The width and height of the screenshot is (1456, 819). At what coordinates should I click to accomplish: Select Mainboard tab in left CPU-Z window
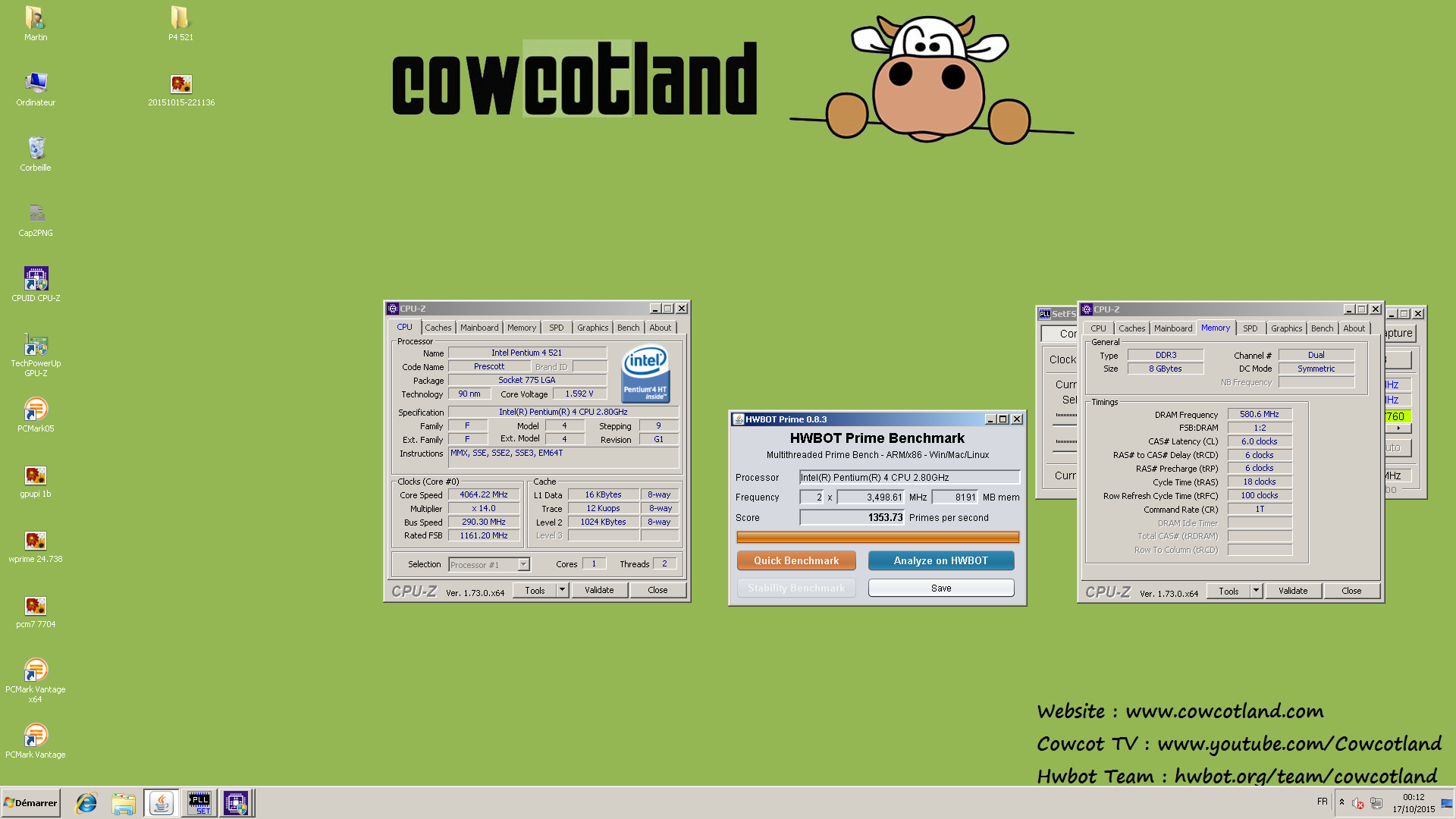coord(479,328)
